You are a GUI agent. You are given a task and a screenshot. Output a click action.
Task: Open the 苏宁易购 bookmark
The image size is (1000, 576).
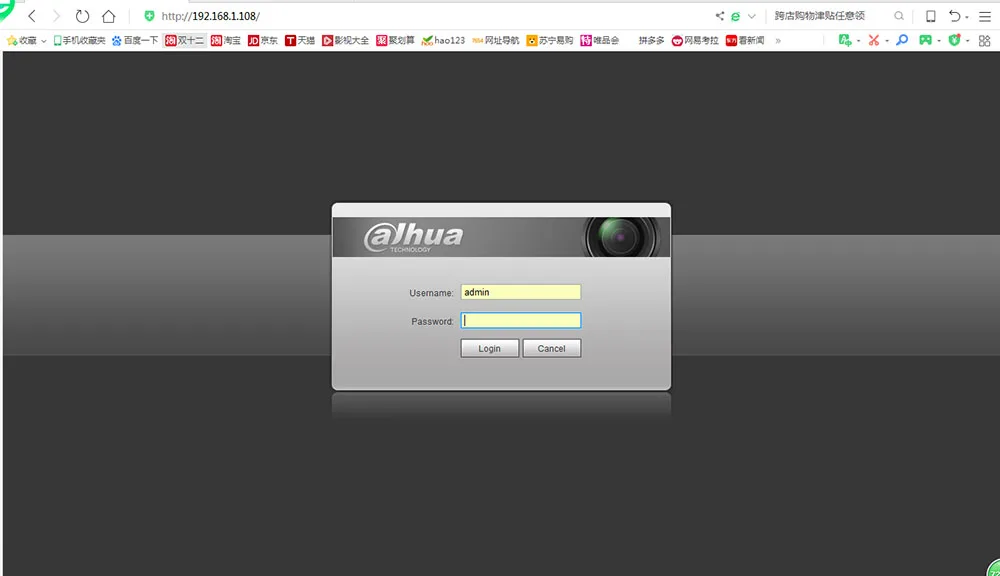550,40
